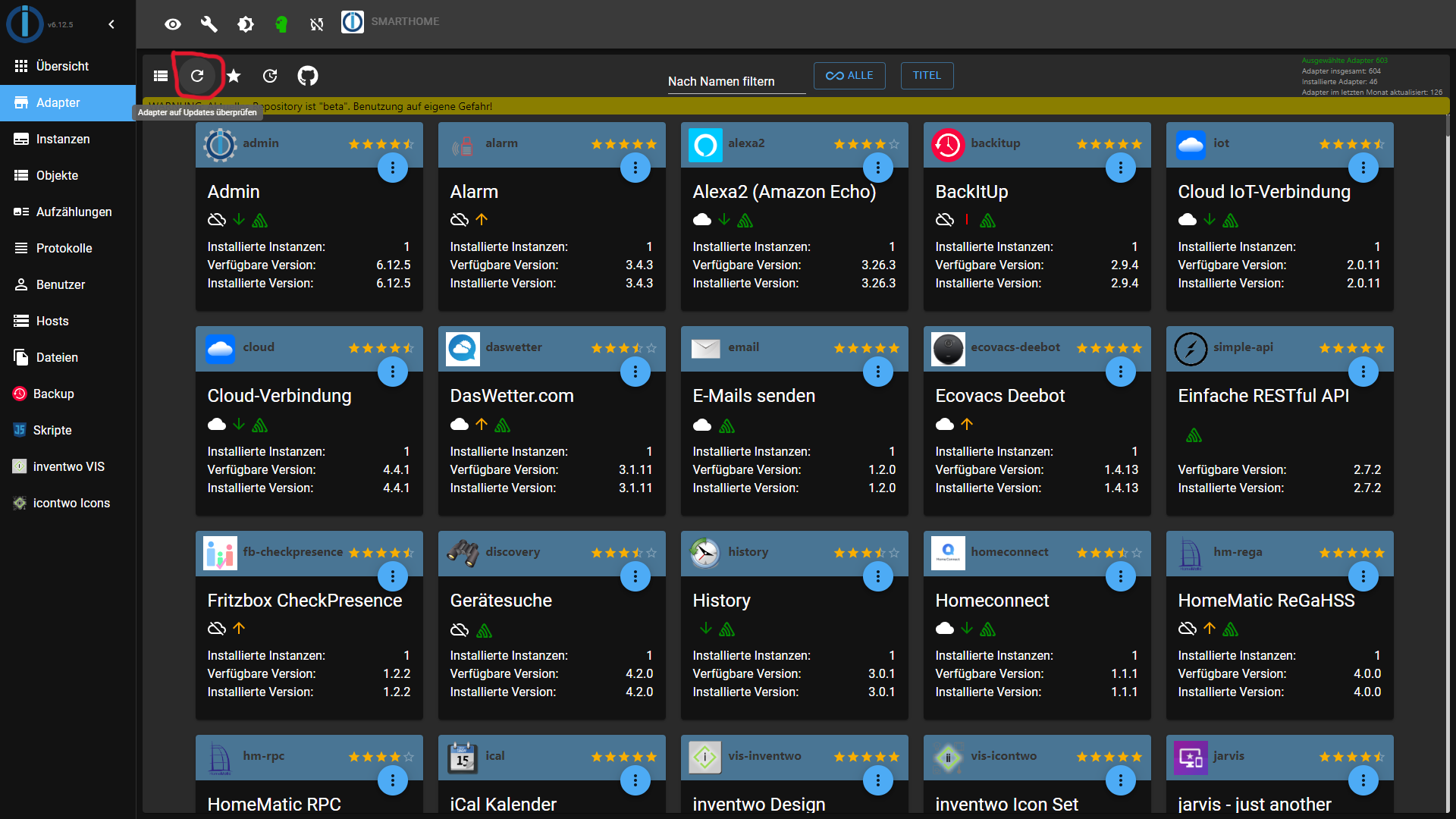Collapse the sidebar with chevron arrow
The height and width of the screenshot is (819, 1456).
[111, 24]
